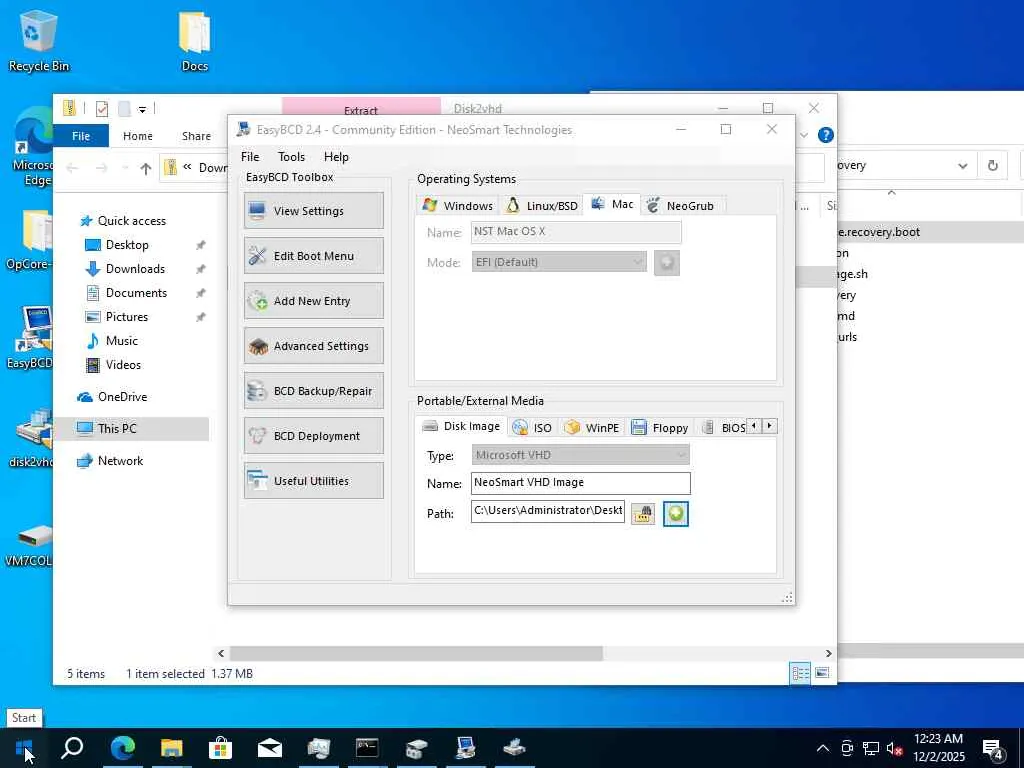This screenshot has height=768, width=1024.
Task: Click green add entry icon beside Path
Action: [676, 513]
